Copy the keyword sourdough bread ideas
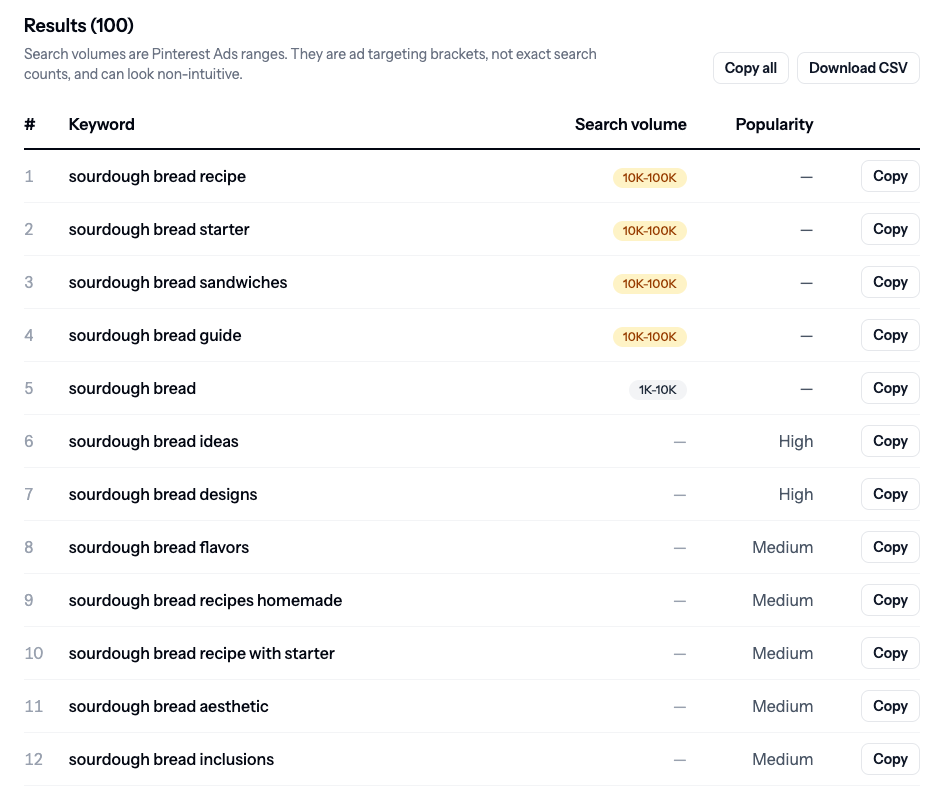The width and height of the screenshot is (944, 792). pyautogui.click(x=890, y=441)
